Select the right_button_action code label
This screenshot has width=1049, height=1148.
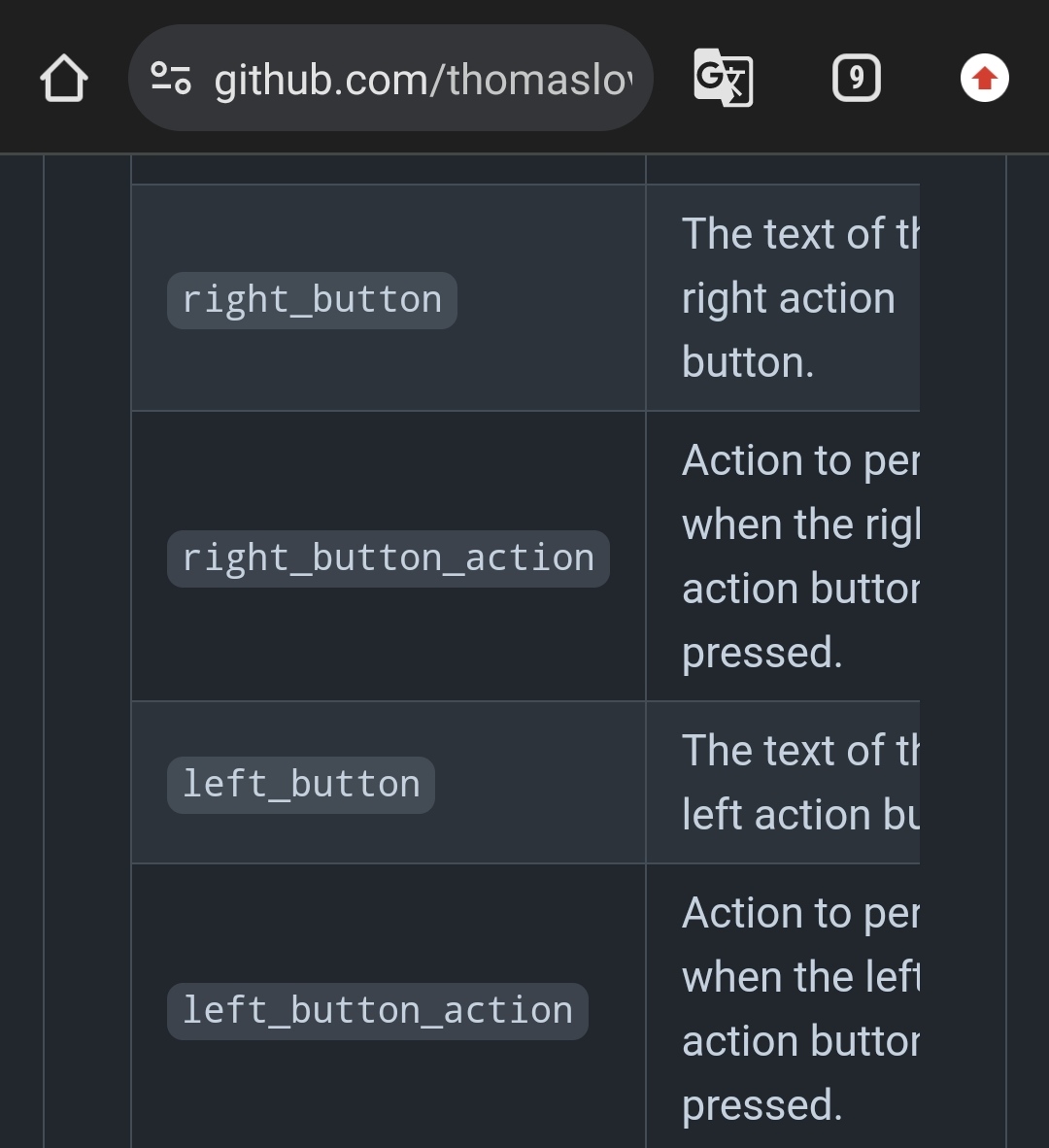tap(388, 558)
